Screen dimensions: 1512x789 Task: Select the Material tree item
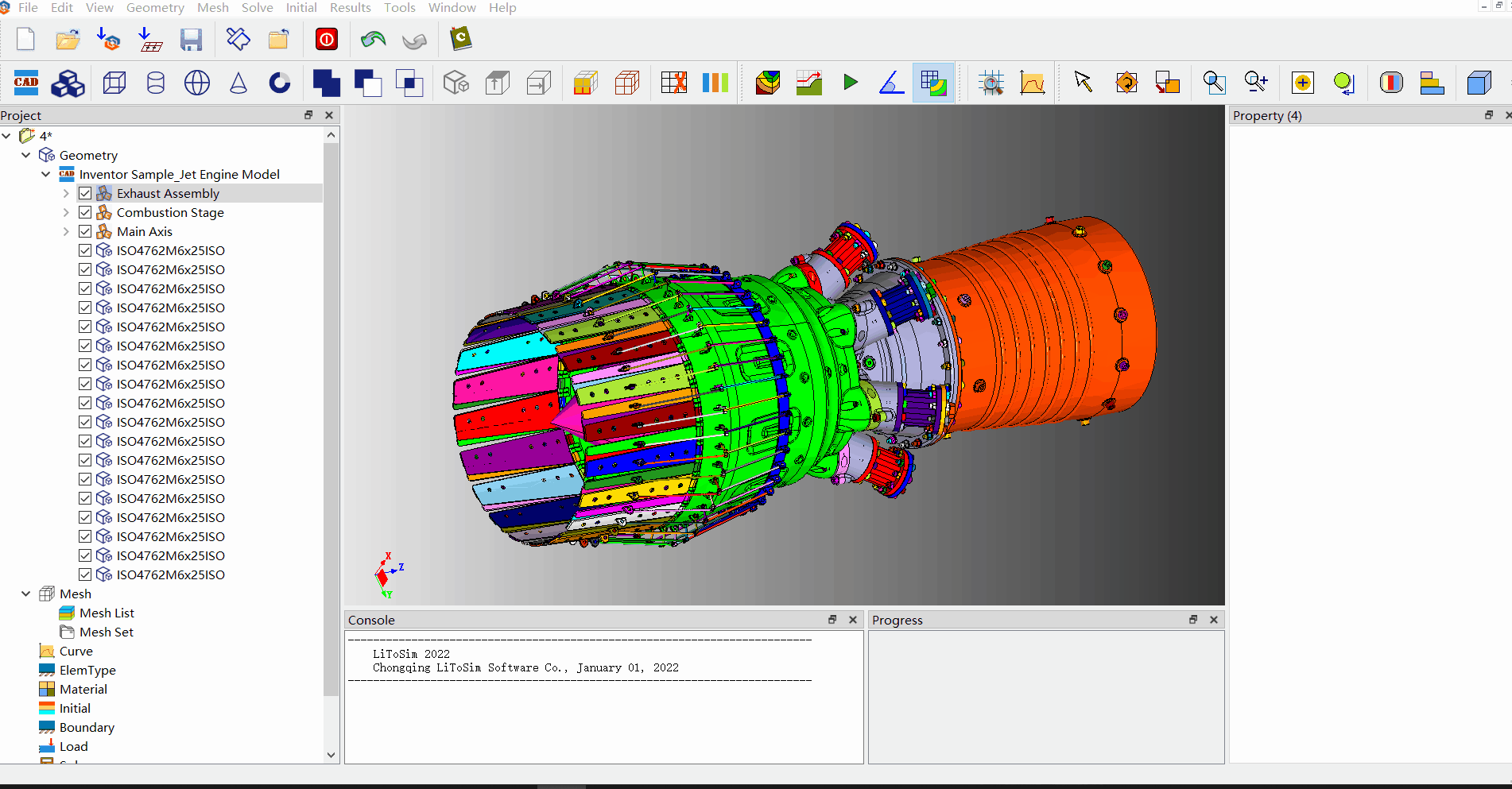(83, 689)
